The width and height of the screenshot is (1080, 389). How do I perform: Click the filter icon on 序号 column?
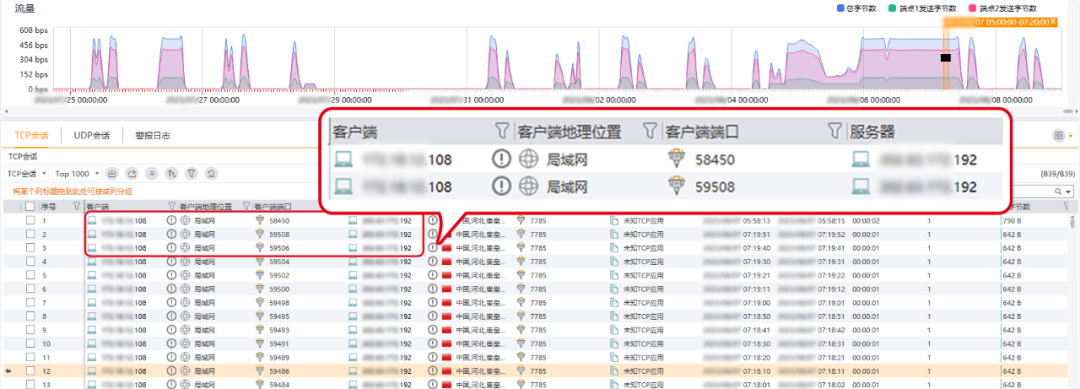click(x=76, y=206)
